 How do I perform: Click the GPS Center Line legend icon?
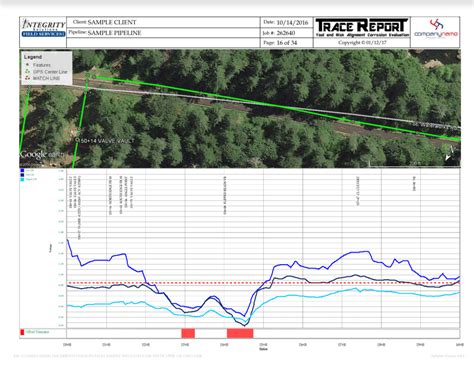[28, 72]
